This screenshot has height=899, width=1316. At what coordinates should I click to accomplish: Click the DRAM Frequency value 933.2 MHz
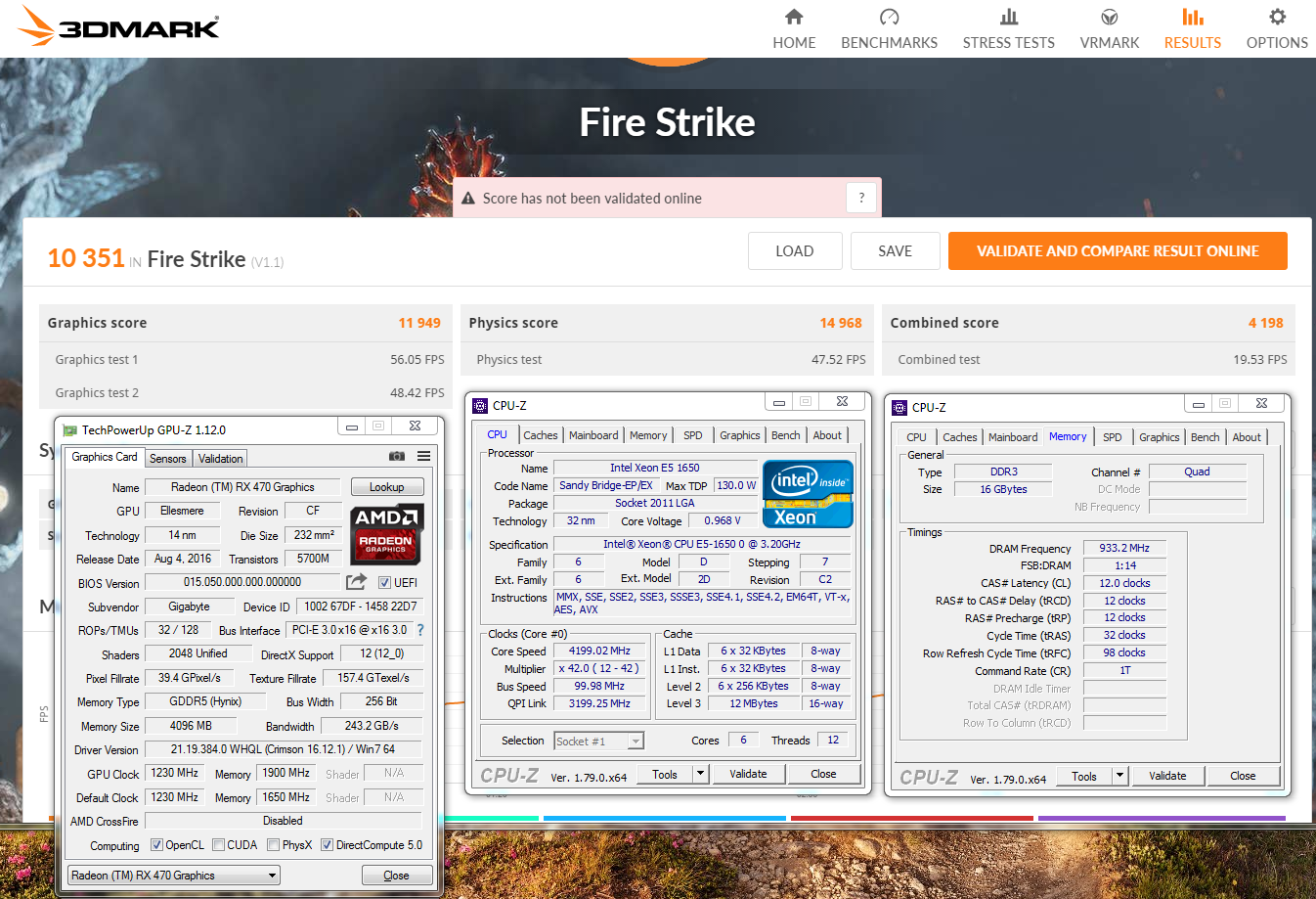1124,549
